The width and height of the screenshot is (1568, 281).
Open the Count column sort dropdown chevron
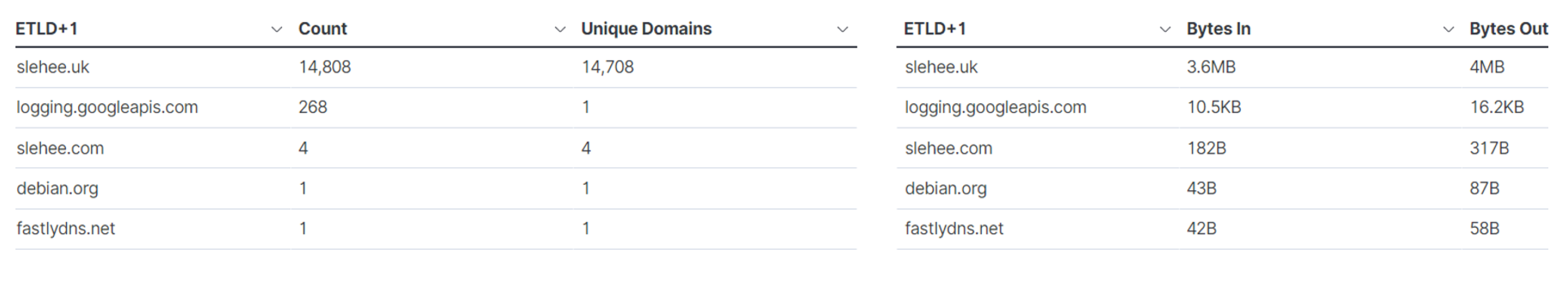(560, 29)
